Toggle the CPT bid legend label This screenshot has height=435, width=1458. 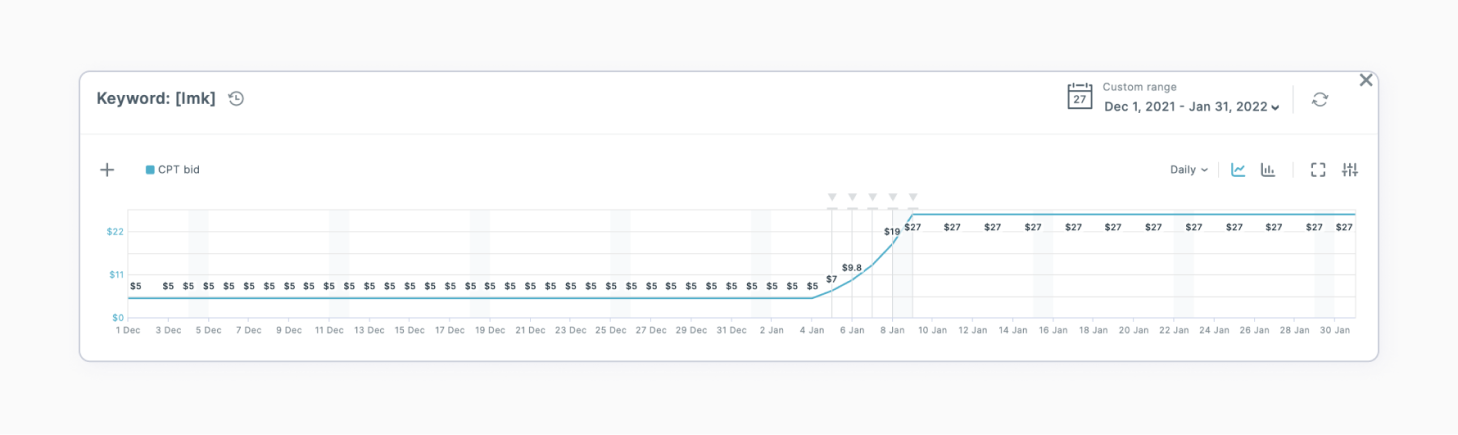point(179,170)
